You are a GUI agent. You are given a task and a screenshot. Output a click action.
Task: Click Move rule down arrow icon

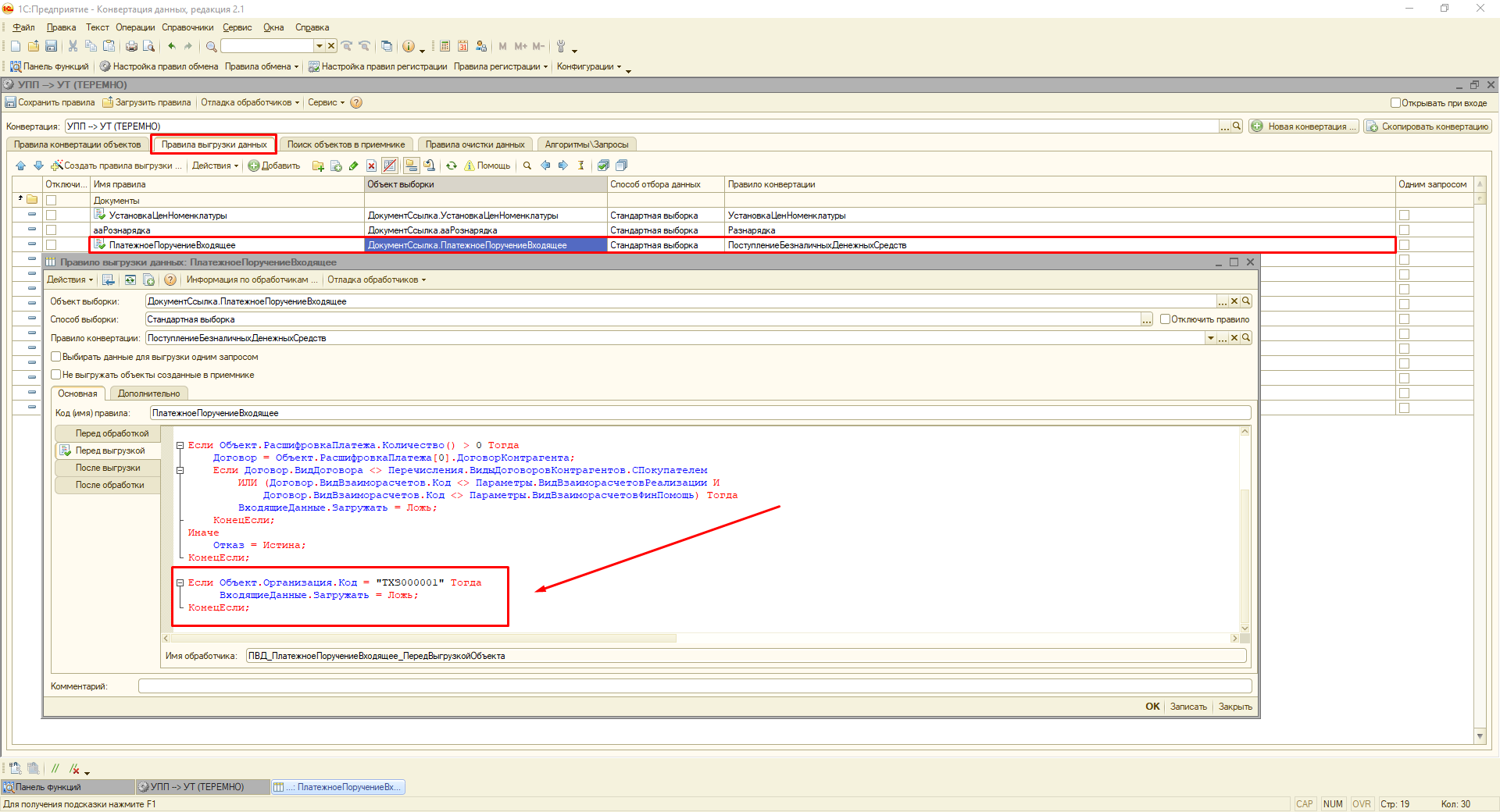pos(38,166)
